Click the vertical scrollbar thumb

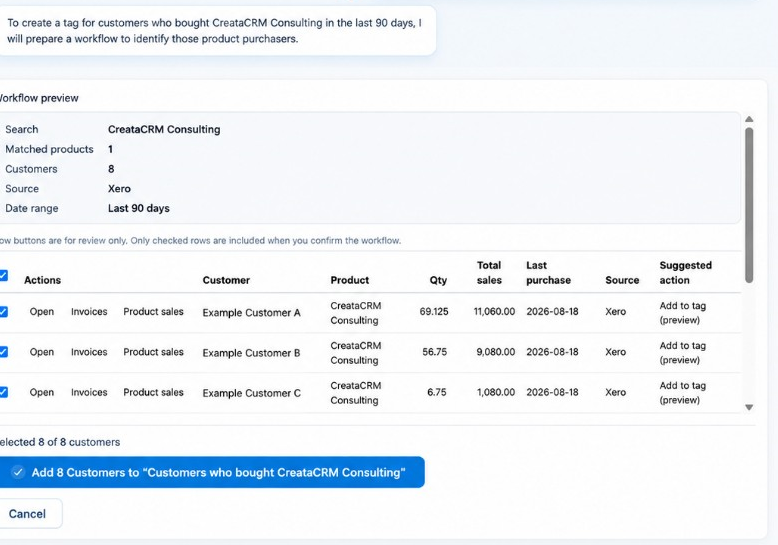click(x=749, y=205)
